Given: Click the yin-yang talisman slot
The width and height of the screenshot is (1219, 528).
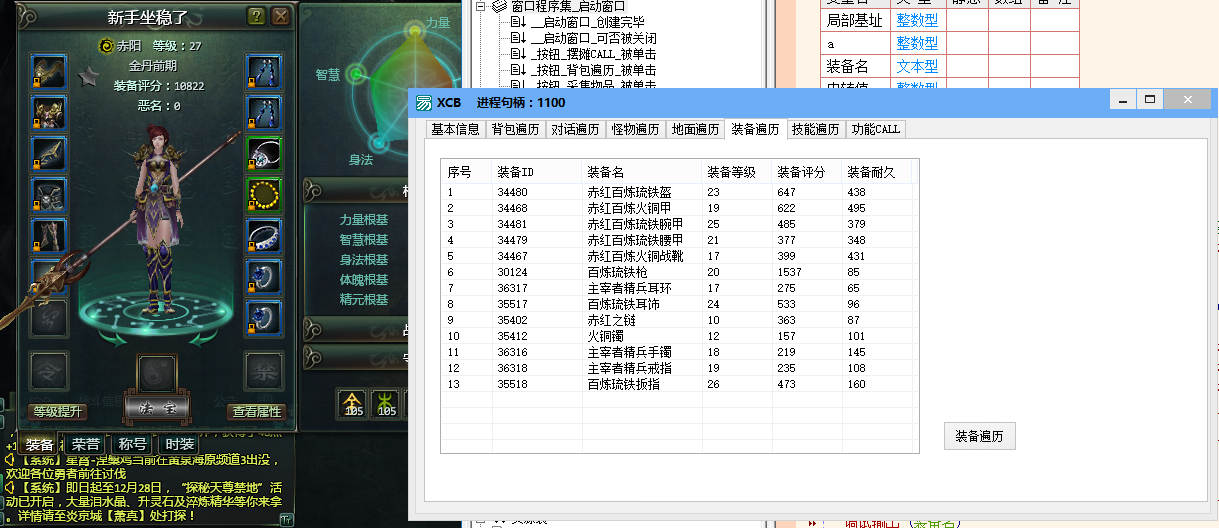Looking at the screenshot, I should pos(156,374).
